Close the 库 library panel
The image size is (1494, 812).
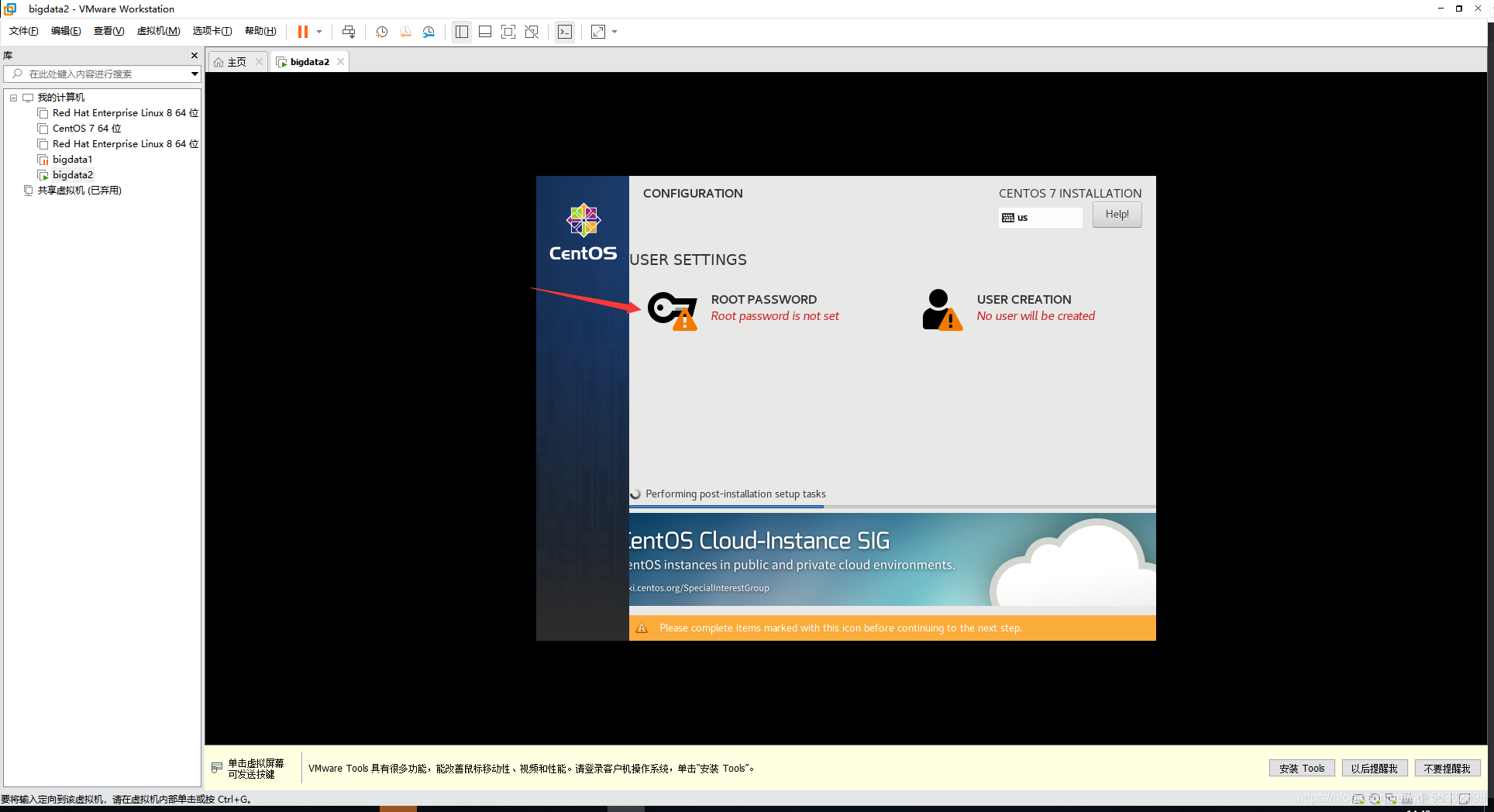point(194,55)
